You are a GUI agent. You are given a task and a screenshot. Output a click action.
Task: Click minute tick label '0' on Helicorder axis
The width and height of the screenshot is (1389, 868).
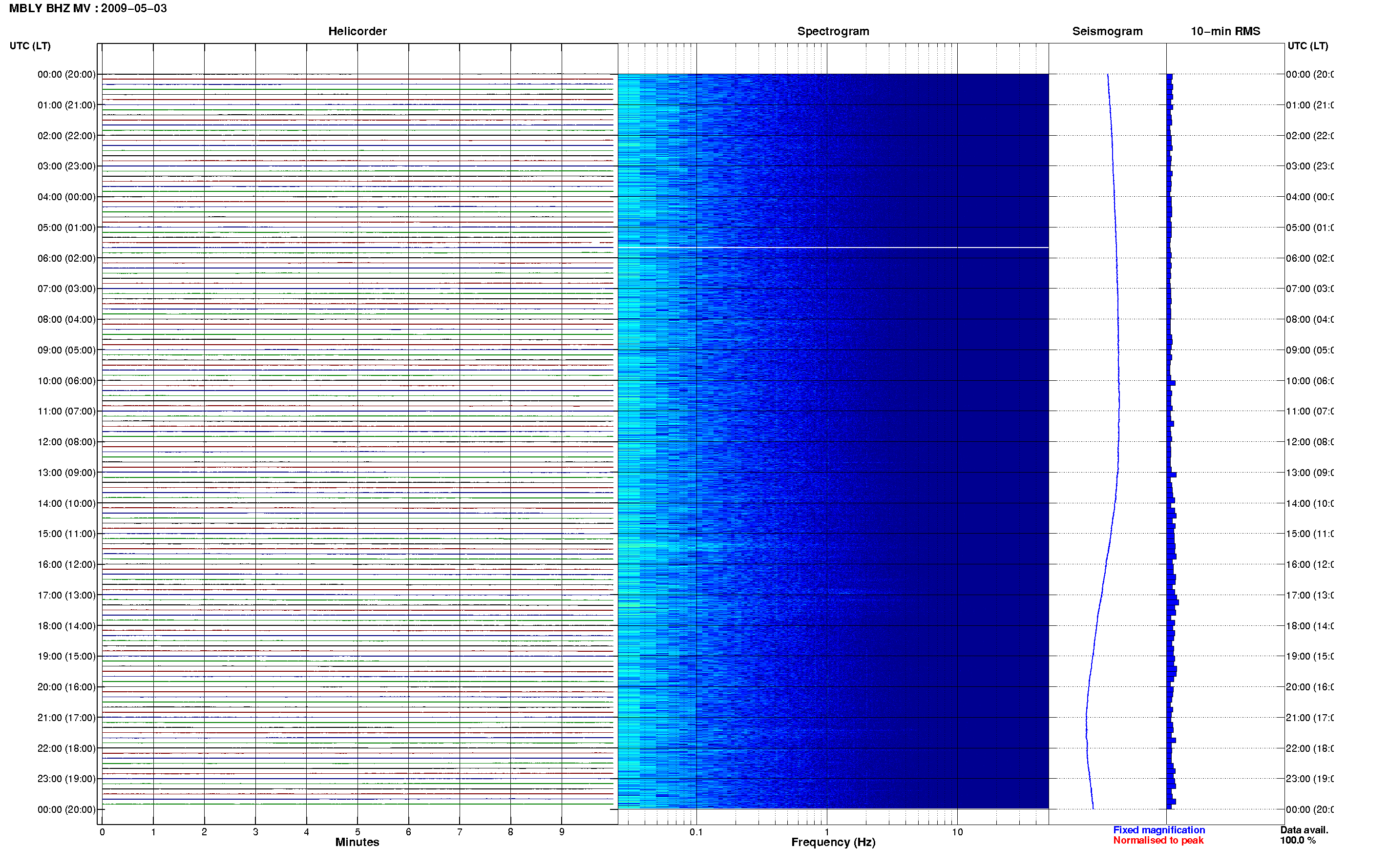coord(102,832)
